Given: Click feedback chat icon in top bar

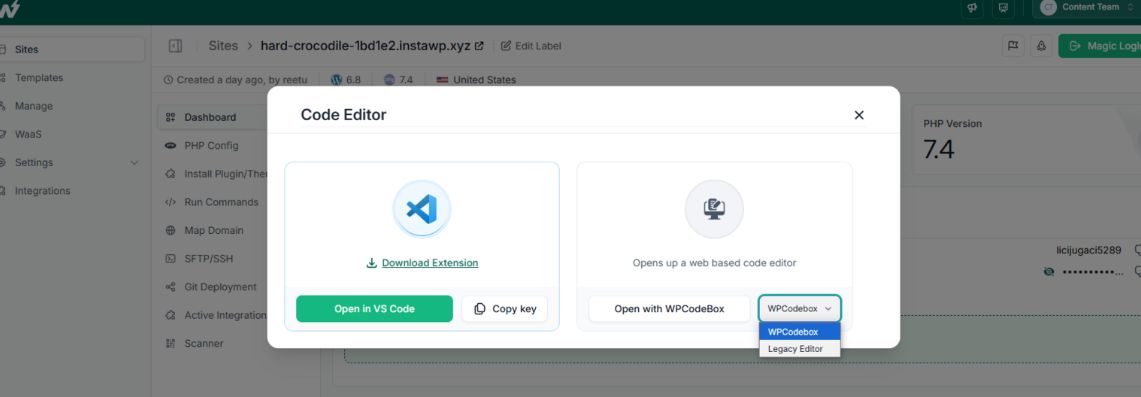Looking at the screenshot, I should [1004, 7].
